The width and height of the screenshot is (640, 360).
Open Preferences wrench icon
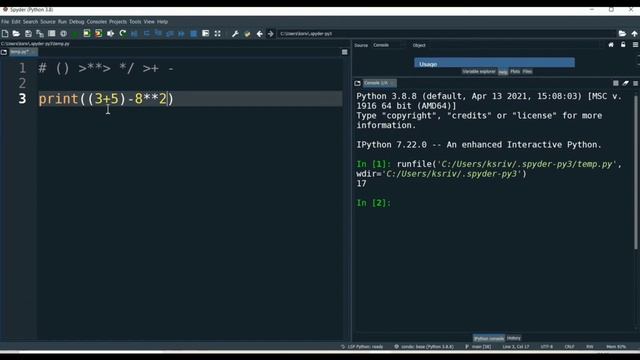[x=235, y=34]
